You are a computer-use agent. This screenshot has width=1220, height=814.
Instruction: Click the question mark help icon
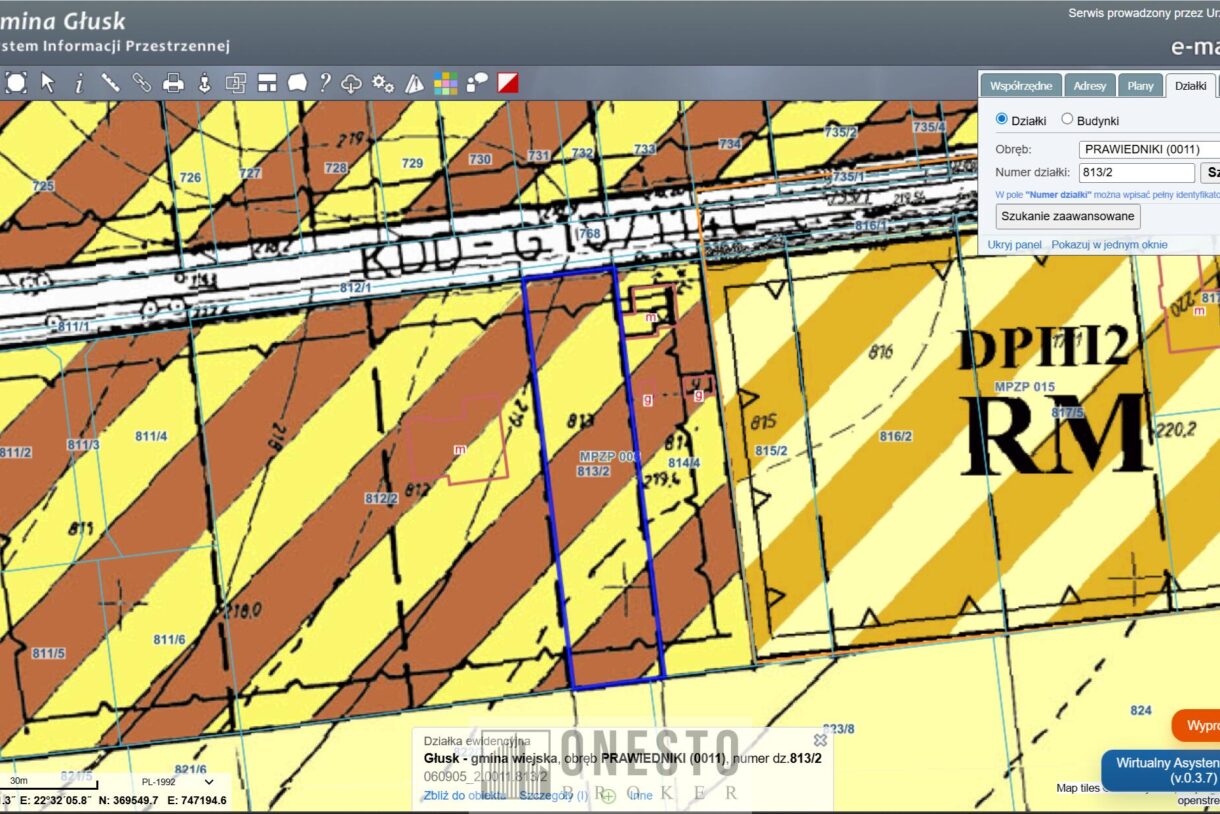(325, 83)
